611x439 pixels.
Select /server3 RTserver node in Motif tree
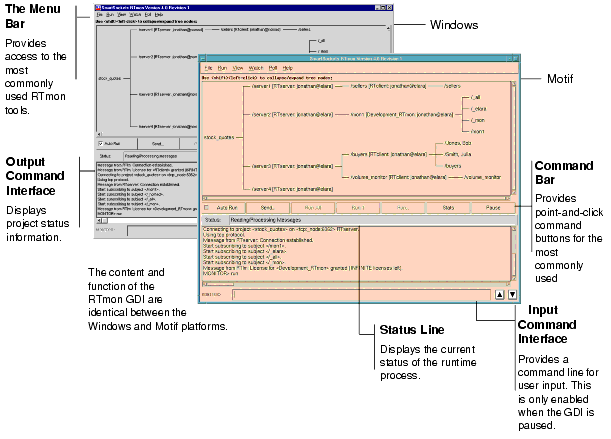[x=292, y=166]
